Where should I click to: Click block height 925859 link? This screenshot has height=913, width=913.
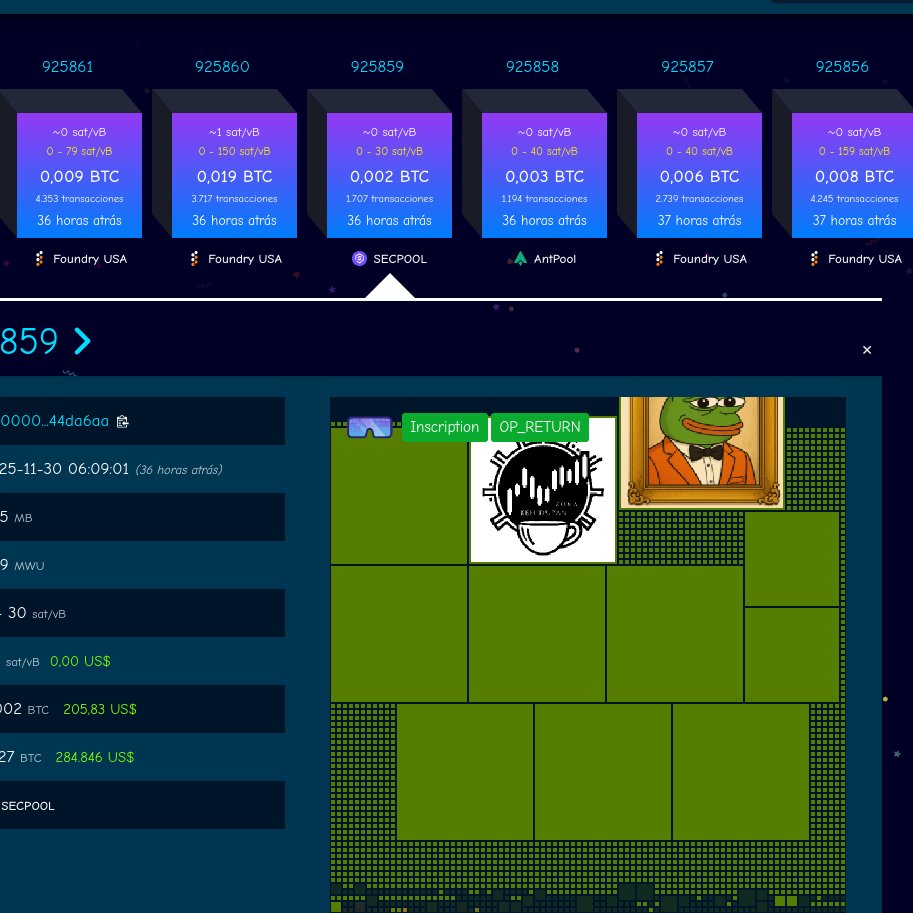point(377,67)
